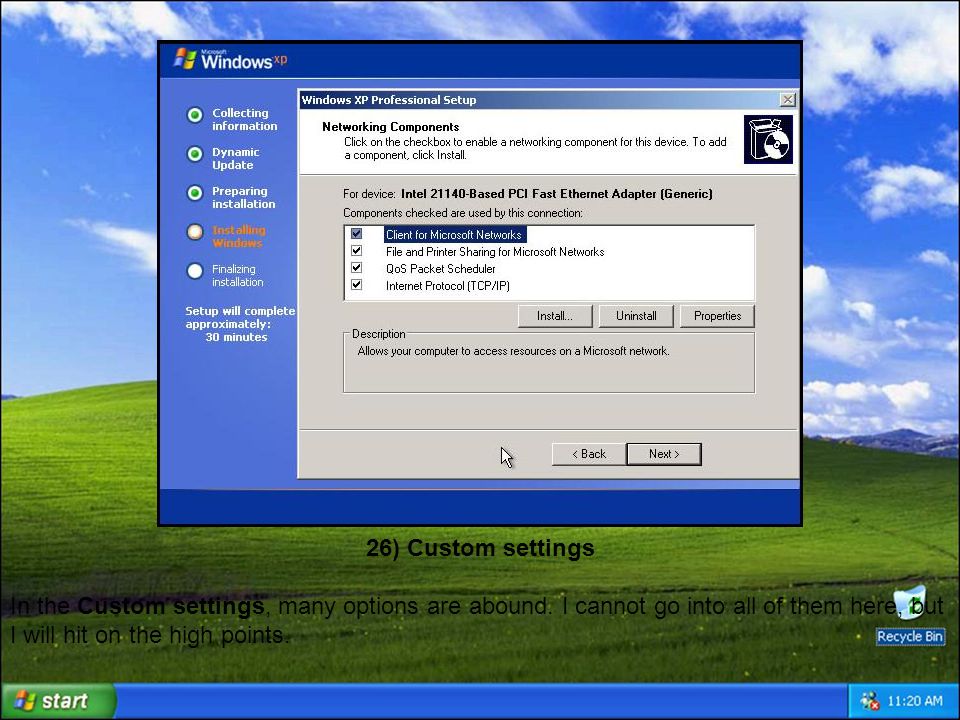Uncheck Client for Microsoft Networks checkbox
Image resolution: width=960 pixels, height=720 pixels.
356,234
